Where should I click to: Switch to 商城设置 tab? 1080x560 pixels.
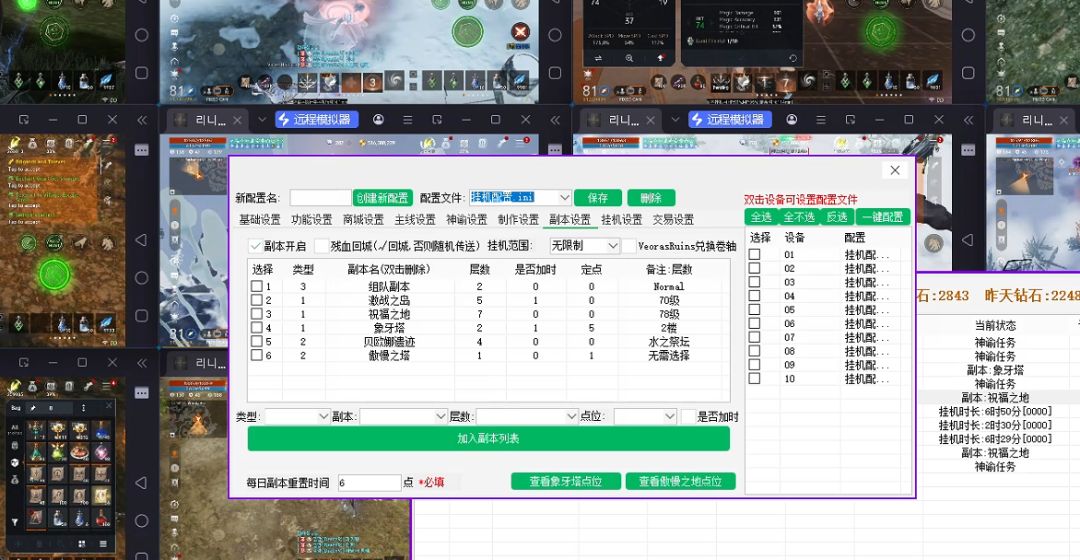point(363,220)
